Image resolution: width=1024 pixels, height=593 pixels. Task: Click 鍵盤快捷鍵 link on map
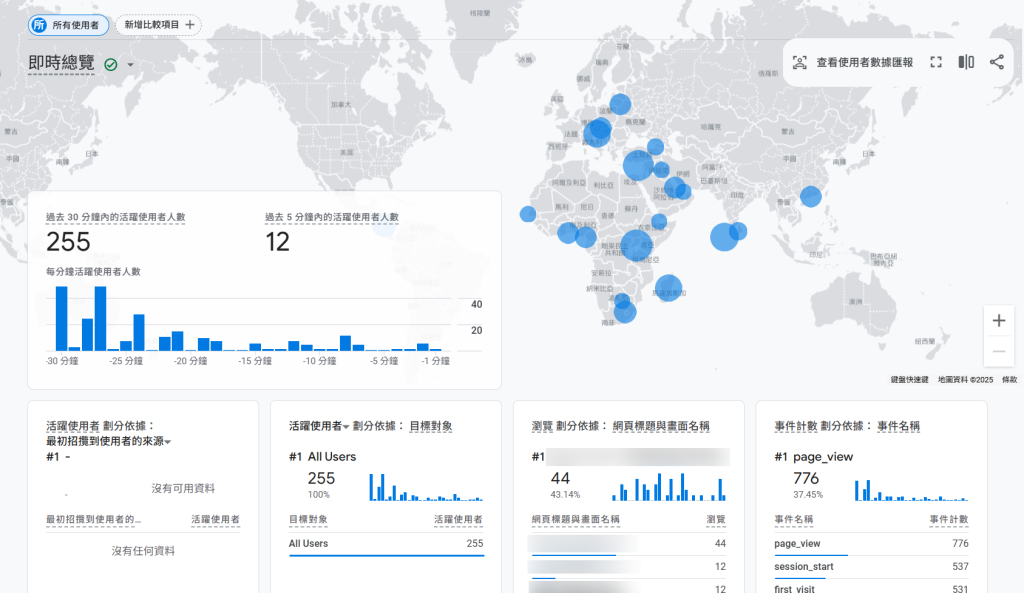(909, 380)
